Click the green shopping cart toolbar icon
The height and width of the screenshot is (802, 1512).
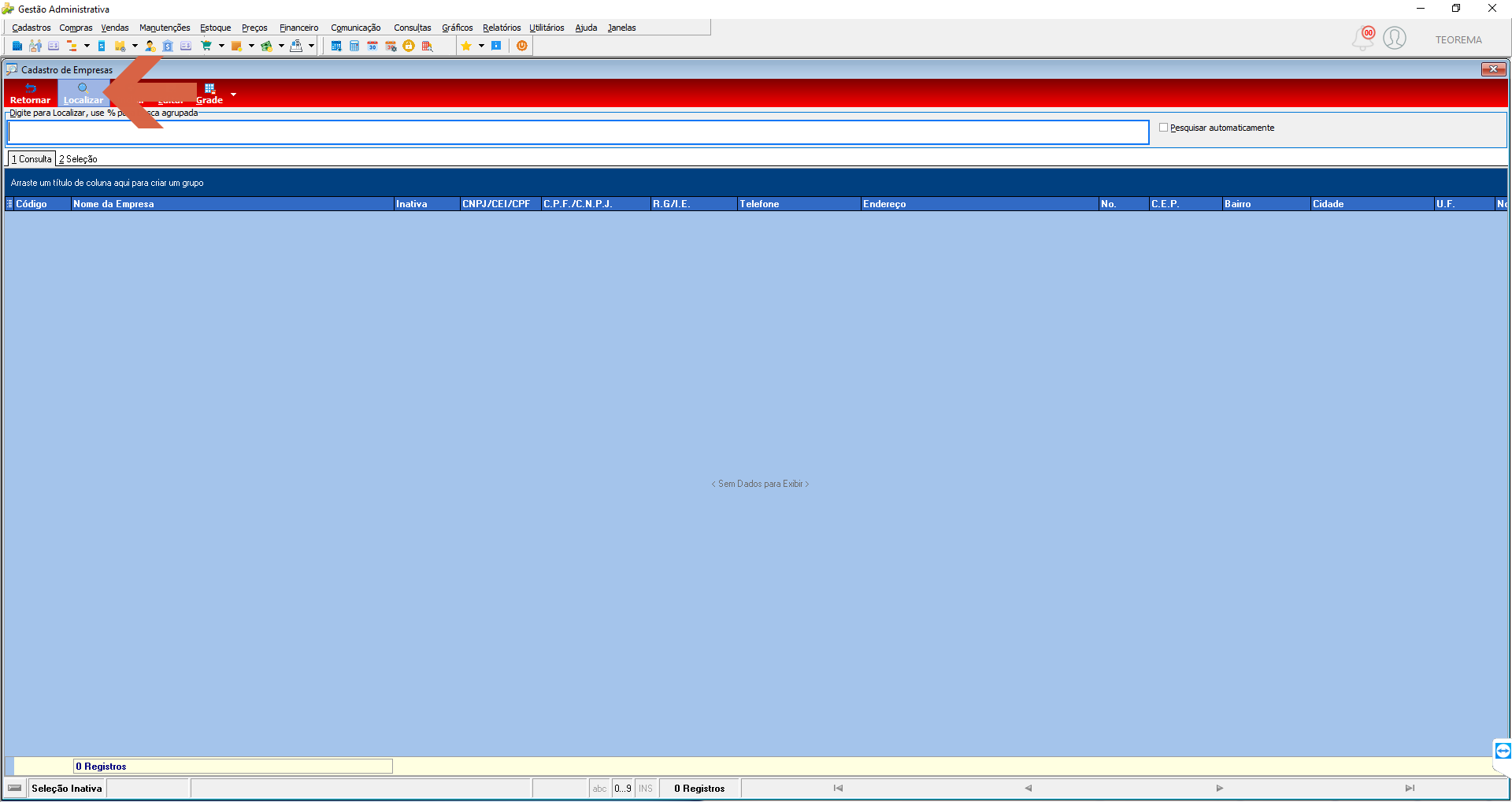point(206,46)
